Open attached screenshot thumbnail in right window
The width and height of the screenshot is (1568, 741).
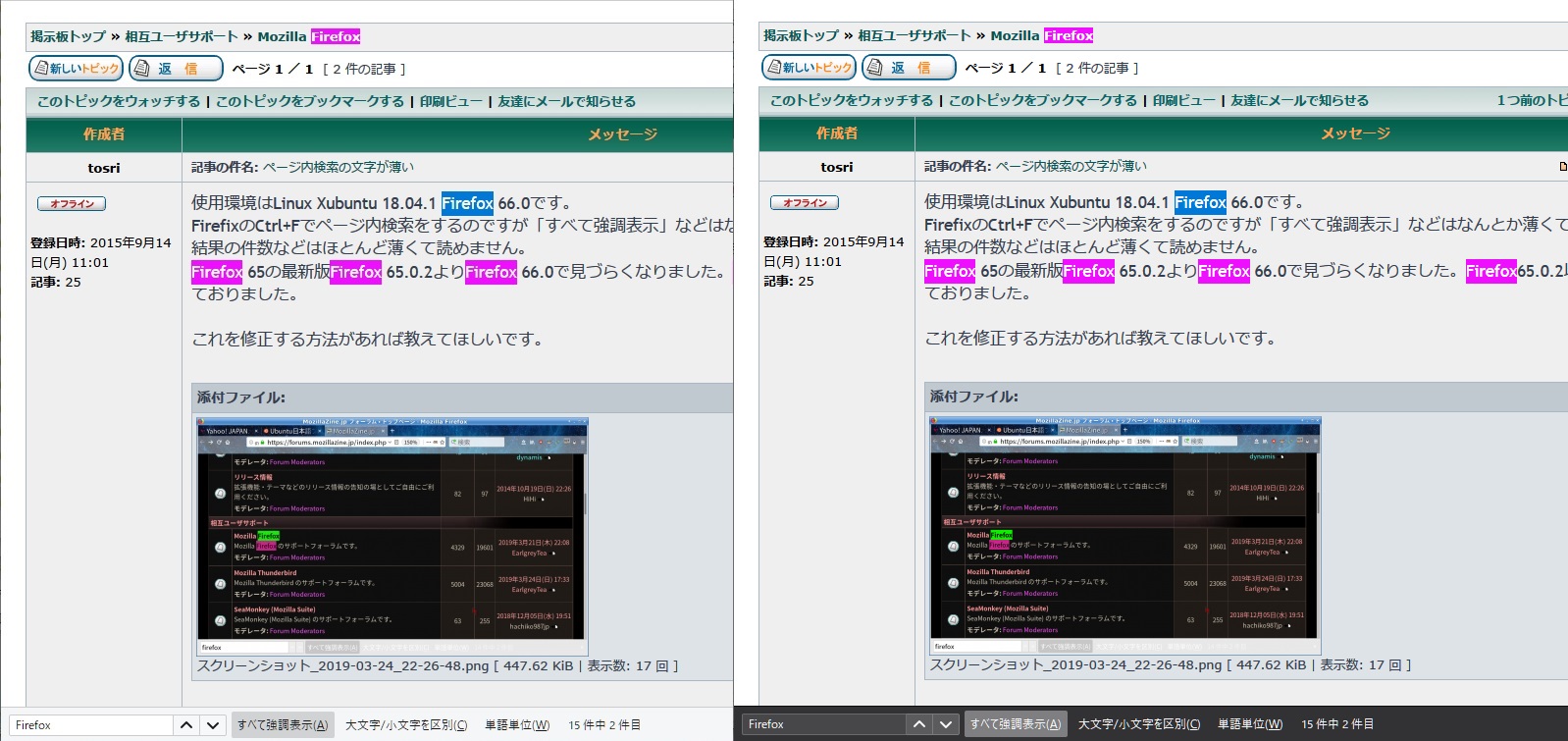tap(1125, 536)
